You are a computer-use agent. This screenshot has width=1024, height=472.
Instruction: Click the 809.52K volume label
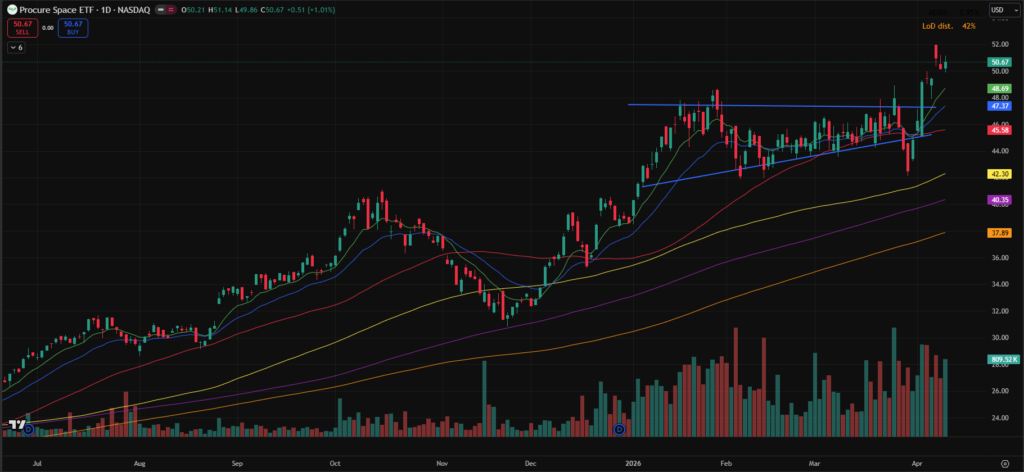click(1000, 359)
